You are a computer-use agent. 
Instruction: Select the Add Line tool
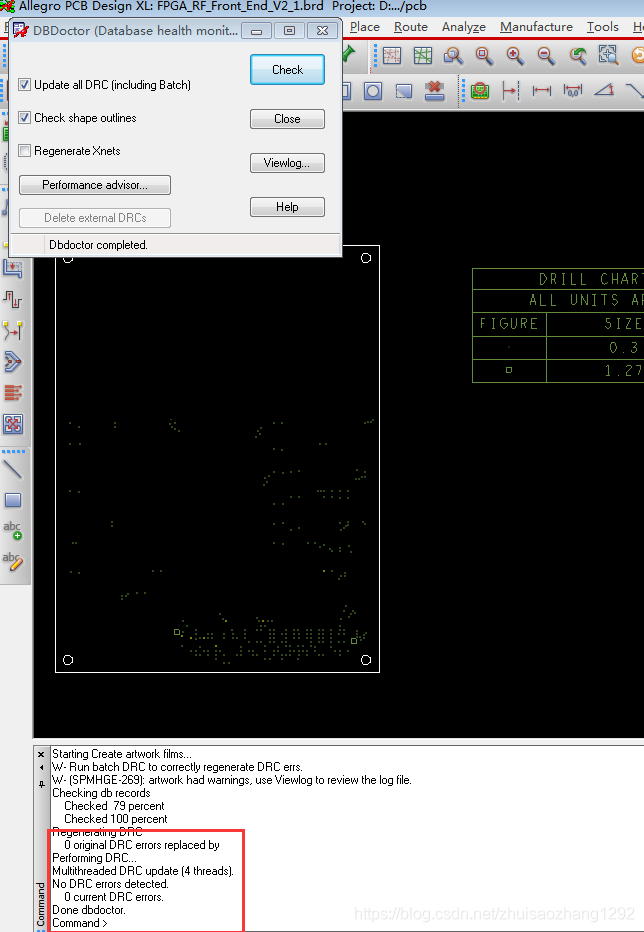coord(13,469)
